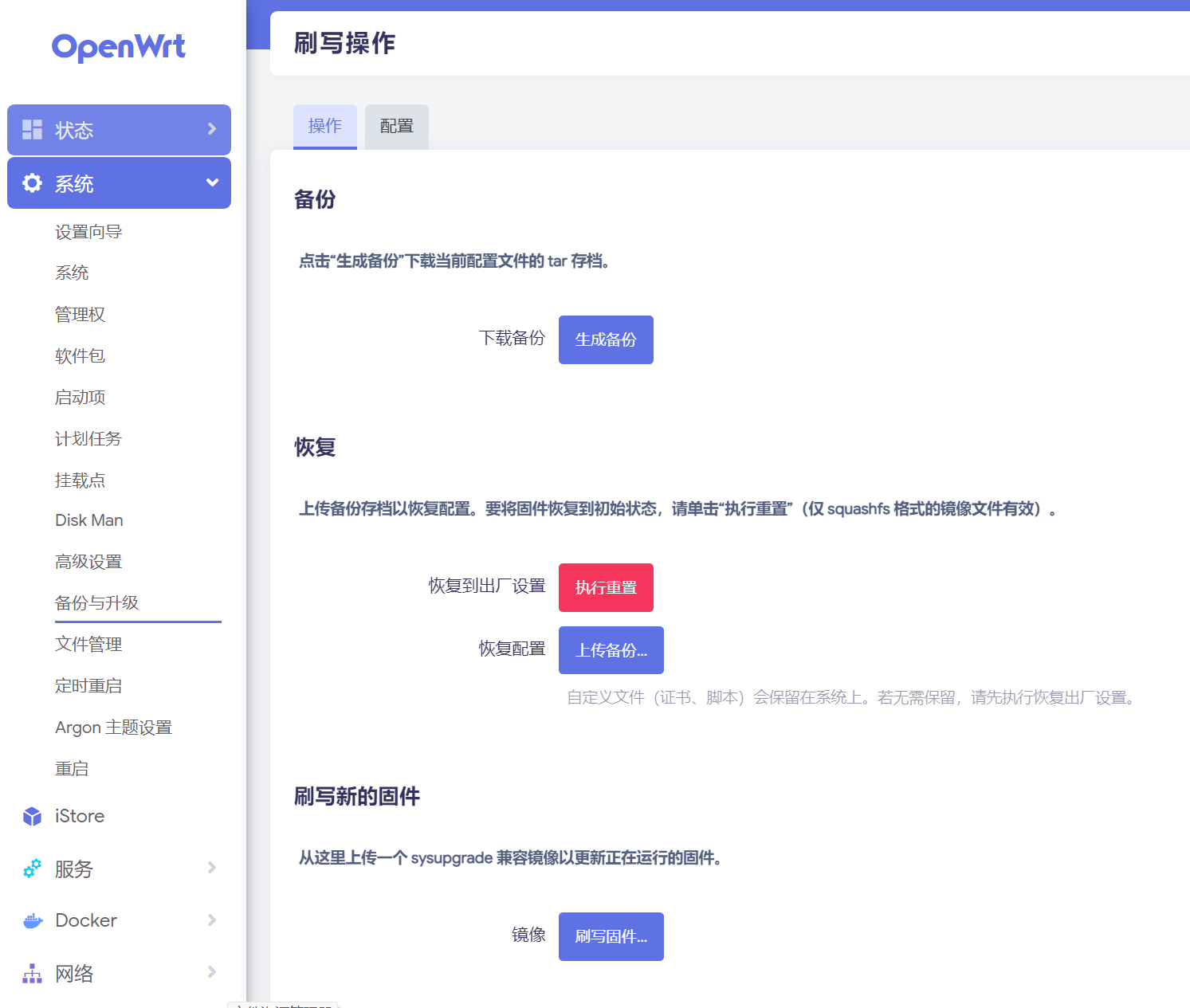Screen dimensions: 1190x1008
Task: Click the 自定义文件 hint text
Action: 853,698
